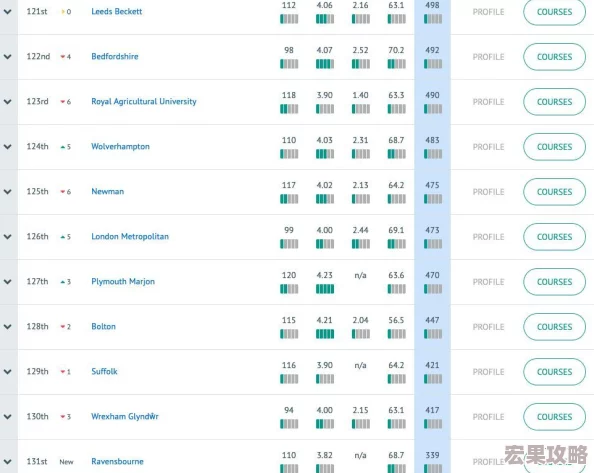Open the Wolverhampton PROFILE link
The height and width of the screenshot is (473, 594).
(488, 147)
